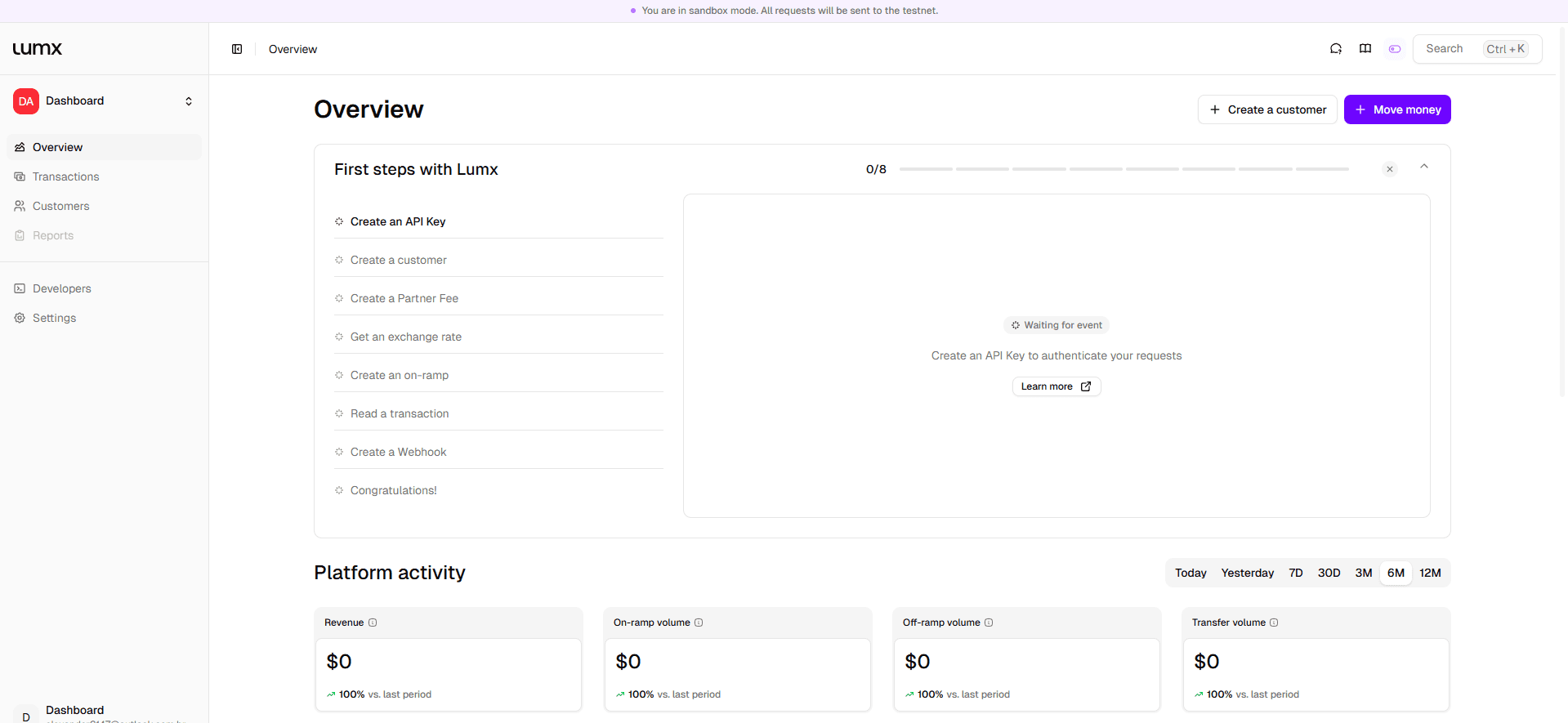This screenshot has width=1568, height=723.
Task: Open Transactions in sidebar
Action: coord(105,176)
